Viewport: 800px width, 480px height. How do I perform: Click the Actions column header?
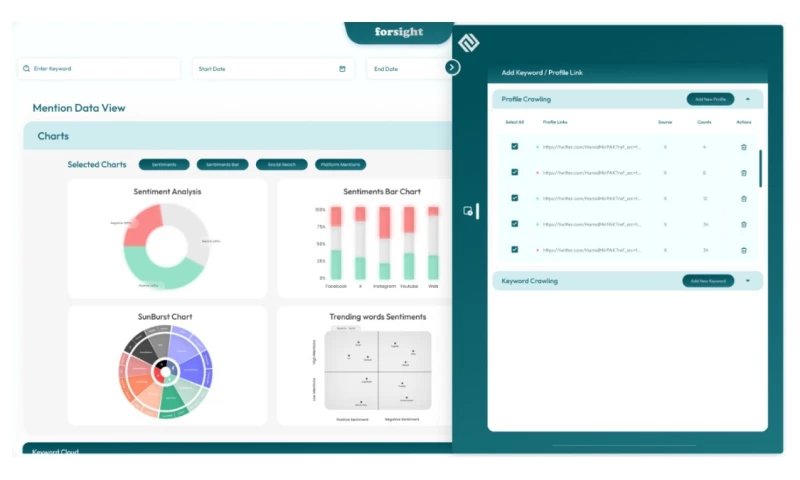[743, 122]
